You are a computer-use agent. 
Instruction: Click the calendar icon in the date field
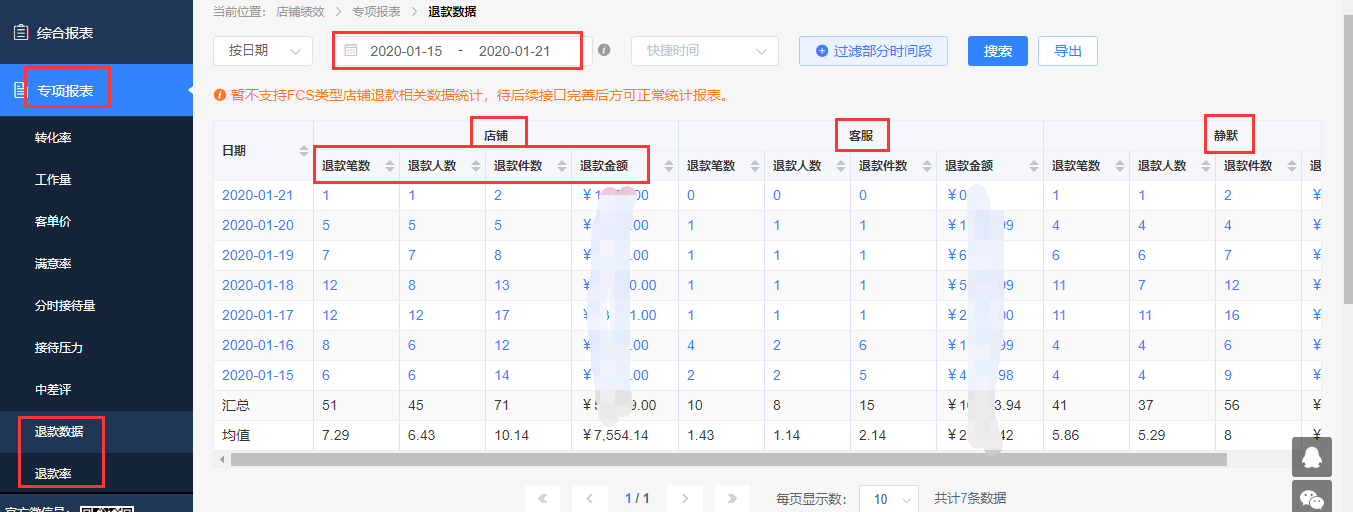pyautogui.click(x=351, y=50)
